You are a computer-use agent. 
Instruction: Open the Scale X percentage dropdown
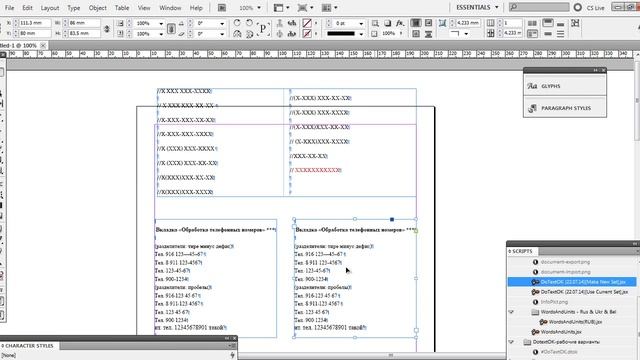pyautogui.click(x=161, y=24)
